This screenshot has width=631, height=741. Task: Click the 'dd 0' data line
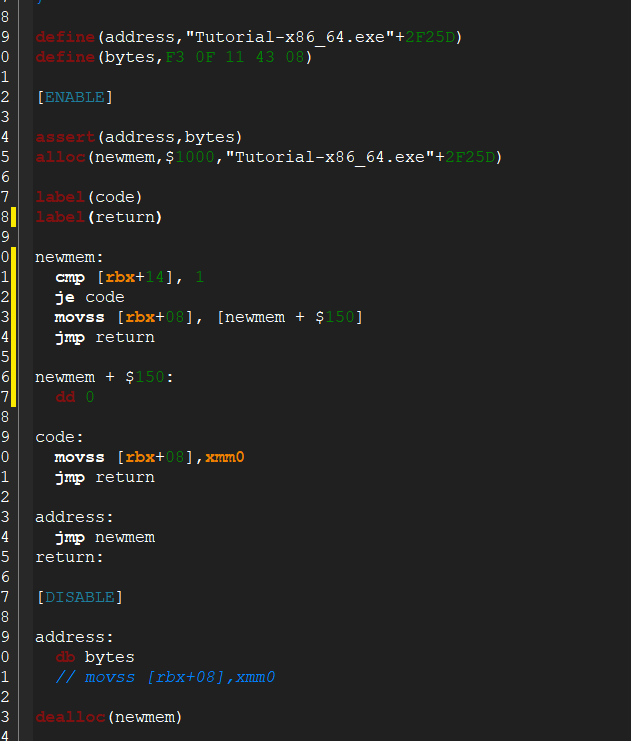75,397
